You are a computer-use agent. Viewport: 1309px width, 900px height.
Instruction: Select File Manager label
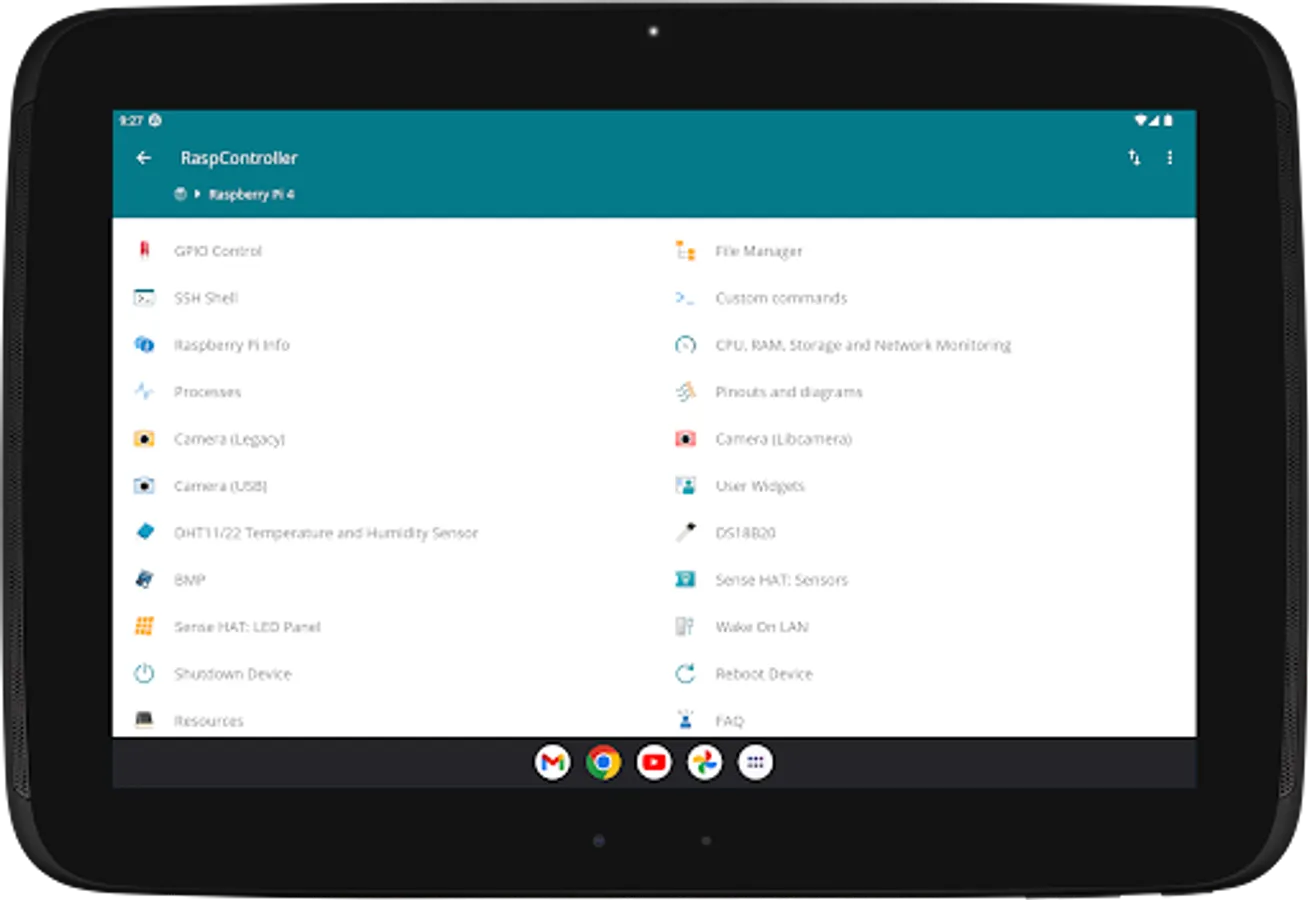point(759,251)
